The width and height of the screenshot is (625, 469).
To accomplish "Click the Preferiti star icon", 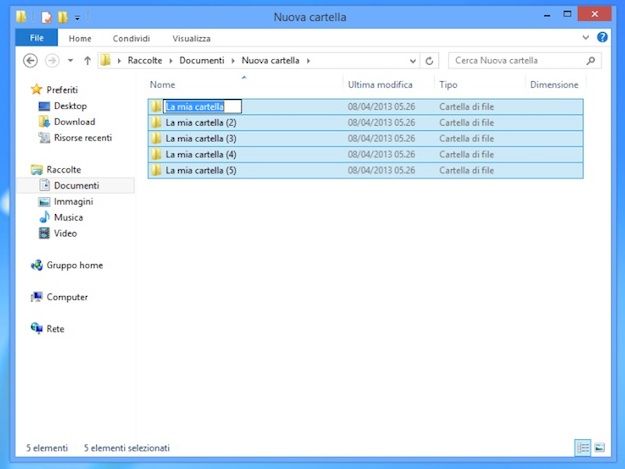I will [36, 89].
